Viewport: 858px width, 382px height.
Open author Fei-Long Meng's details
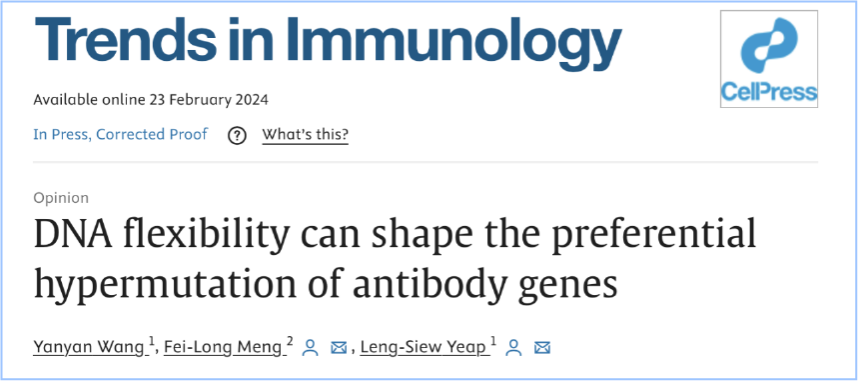click(x=222, y=348)
